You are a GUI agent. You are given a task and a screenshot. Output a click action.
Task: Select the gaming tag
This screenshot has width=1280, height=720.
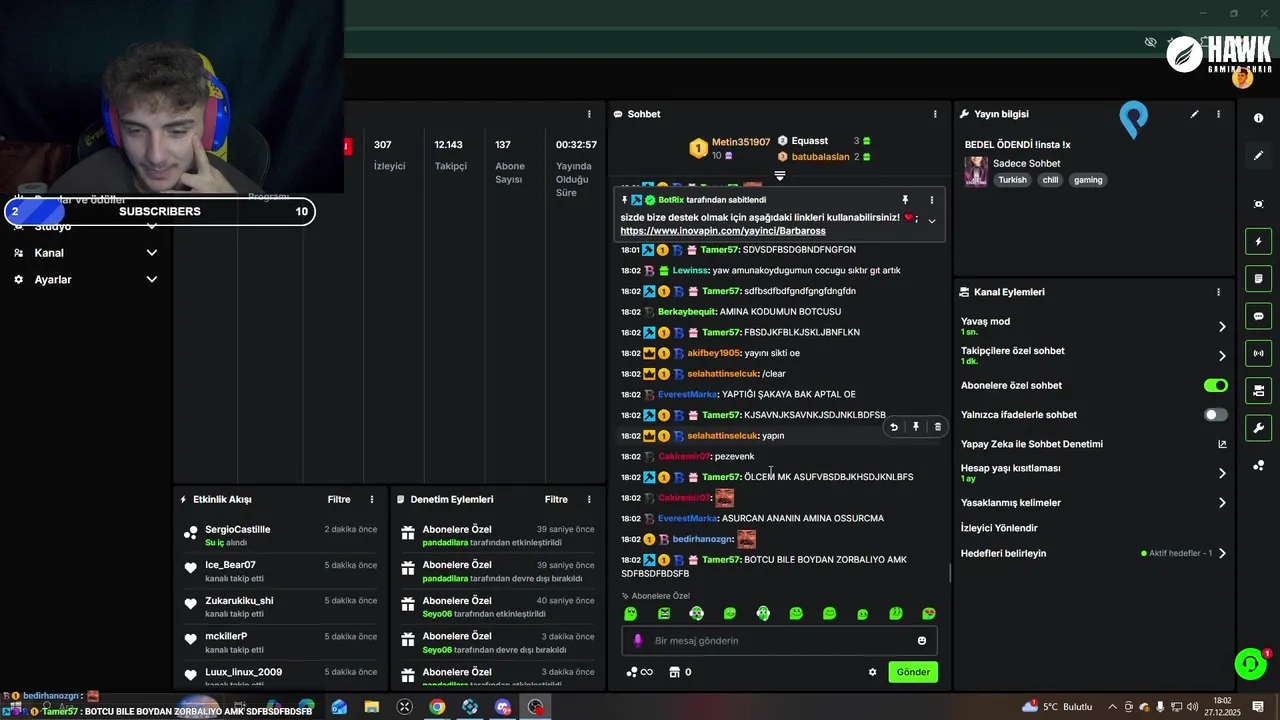pos(1088,180)
